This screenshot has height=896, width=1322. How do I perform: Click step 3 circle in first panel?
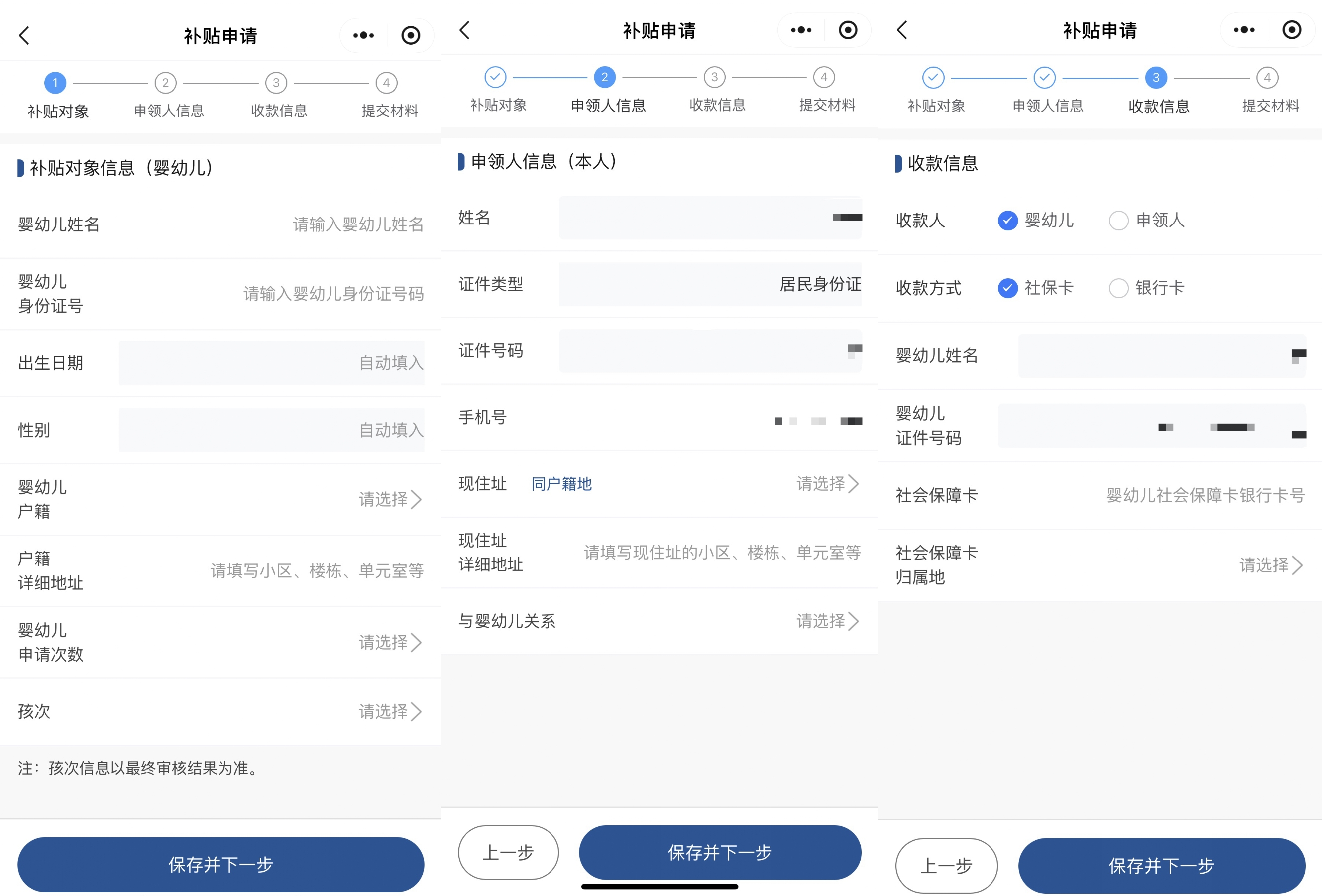pos(276,83)
